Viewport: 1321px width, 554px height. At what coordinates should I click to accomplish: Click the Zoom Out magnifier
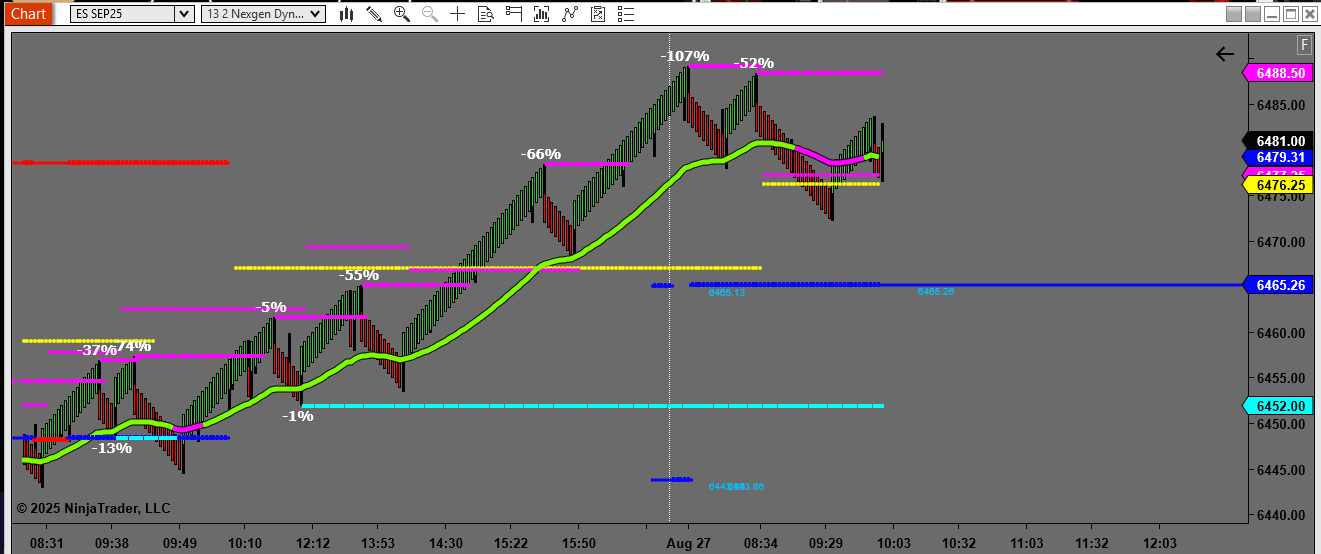(x=430, y=14)
